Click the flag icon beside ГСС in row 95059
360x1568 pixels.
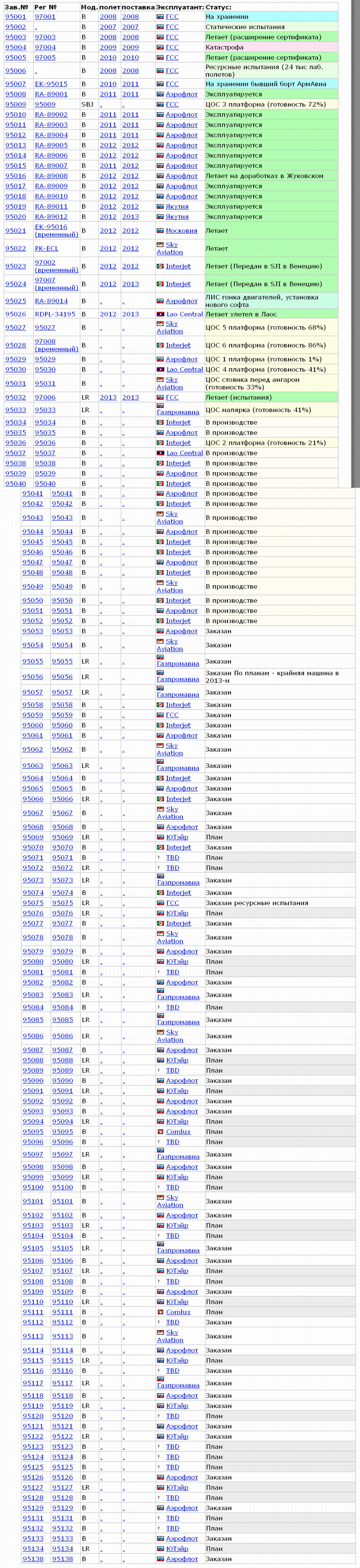(160, 715)
